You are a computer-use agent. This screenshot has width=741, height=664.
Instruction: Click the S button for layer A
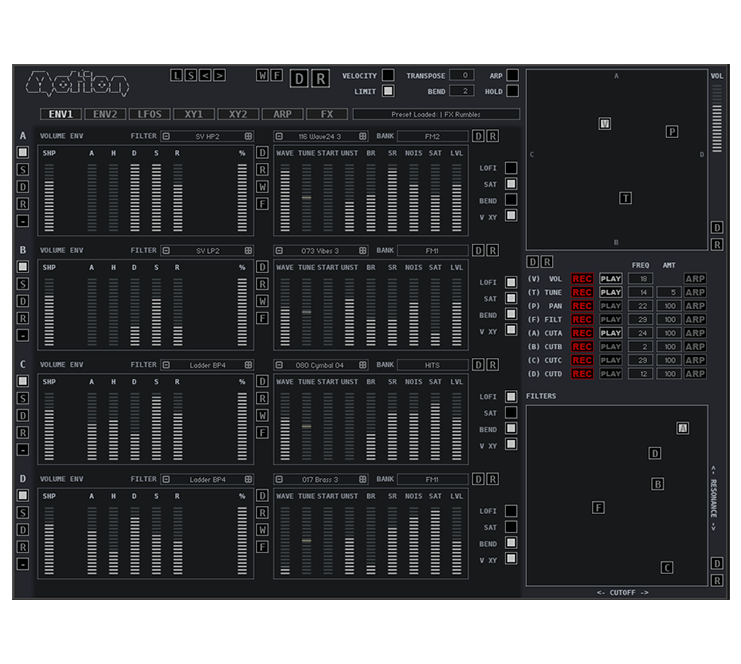tap(23, 170)
